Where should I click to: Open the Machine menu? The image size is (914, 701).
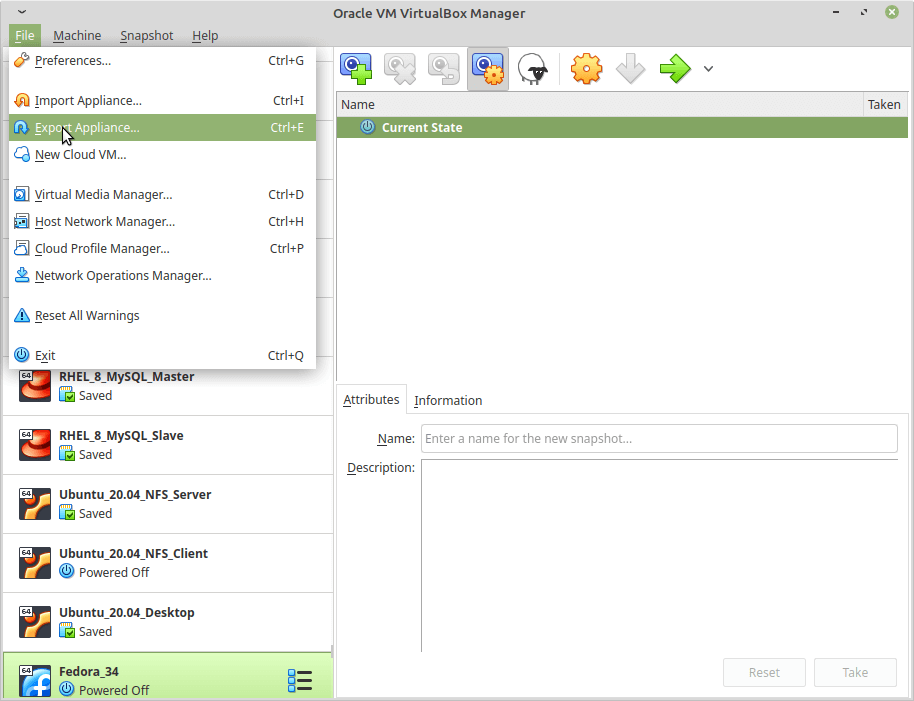[77, 36]
